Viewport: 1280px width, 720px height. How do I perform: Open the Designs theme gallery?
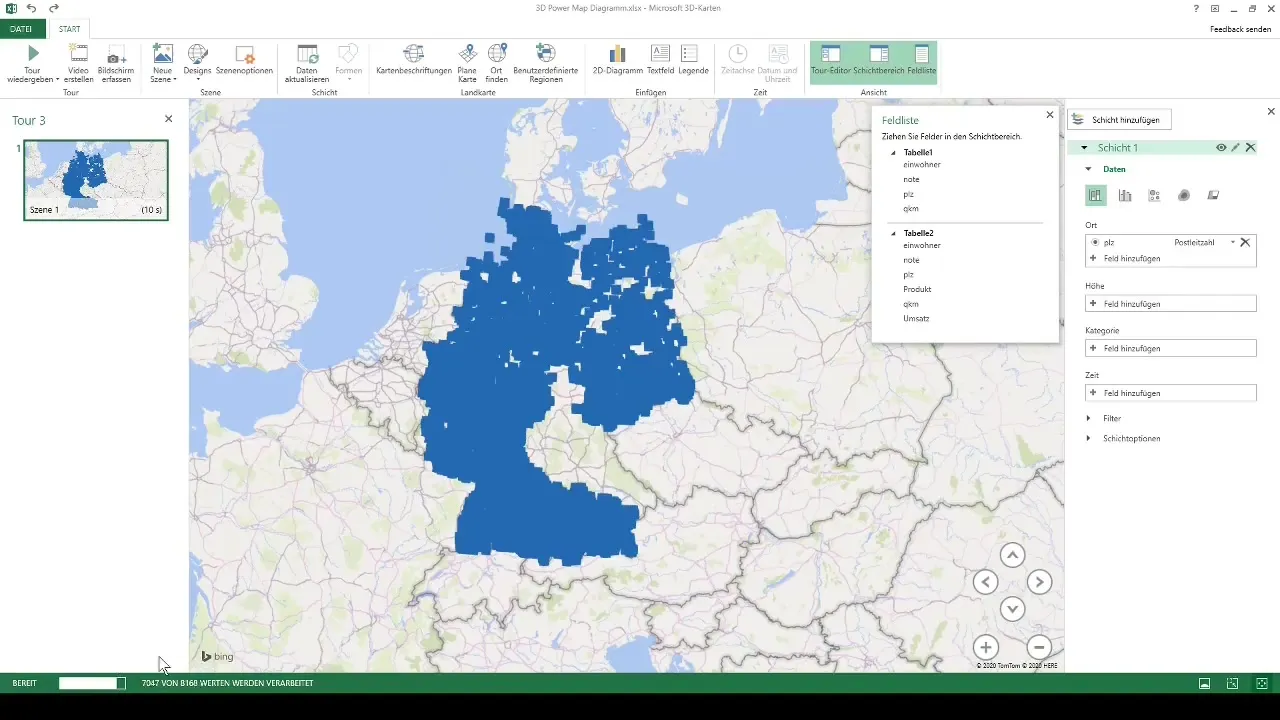pos(198,63)
